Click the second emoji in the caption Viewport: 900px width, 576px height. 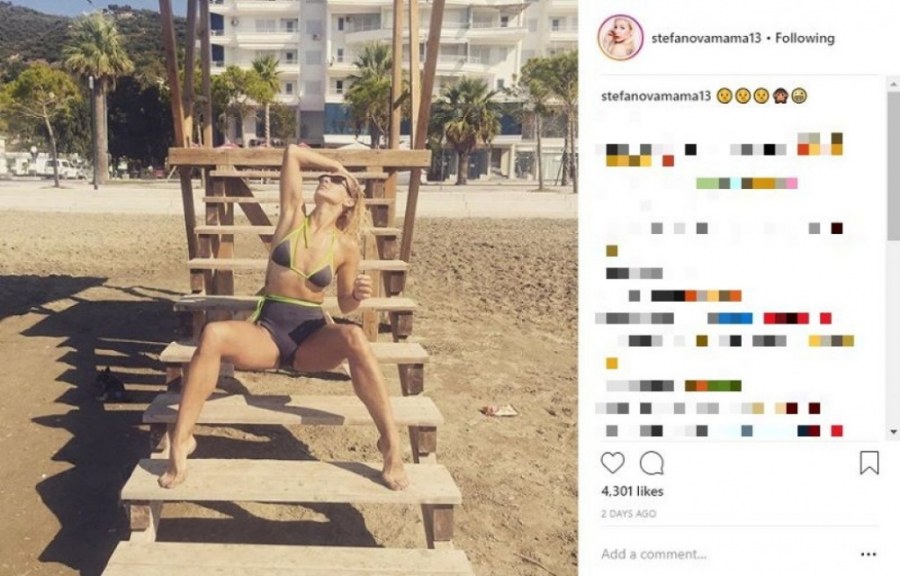point(743,96)
